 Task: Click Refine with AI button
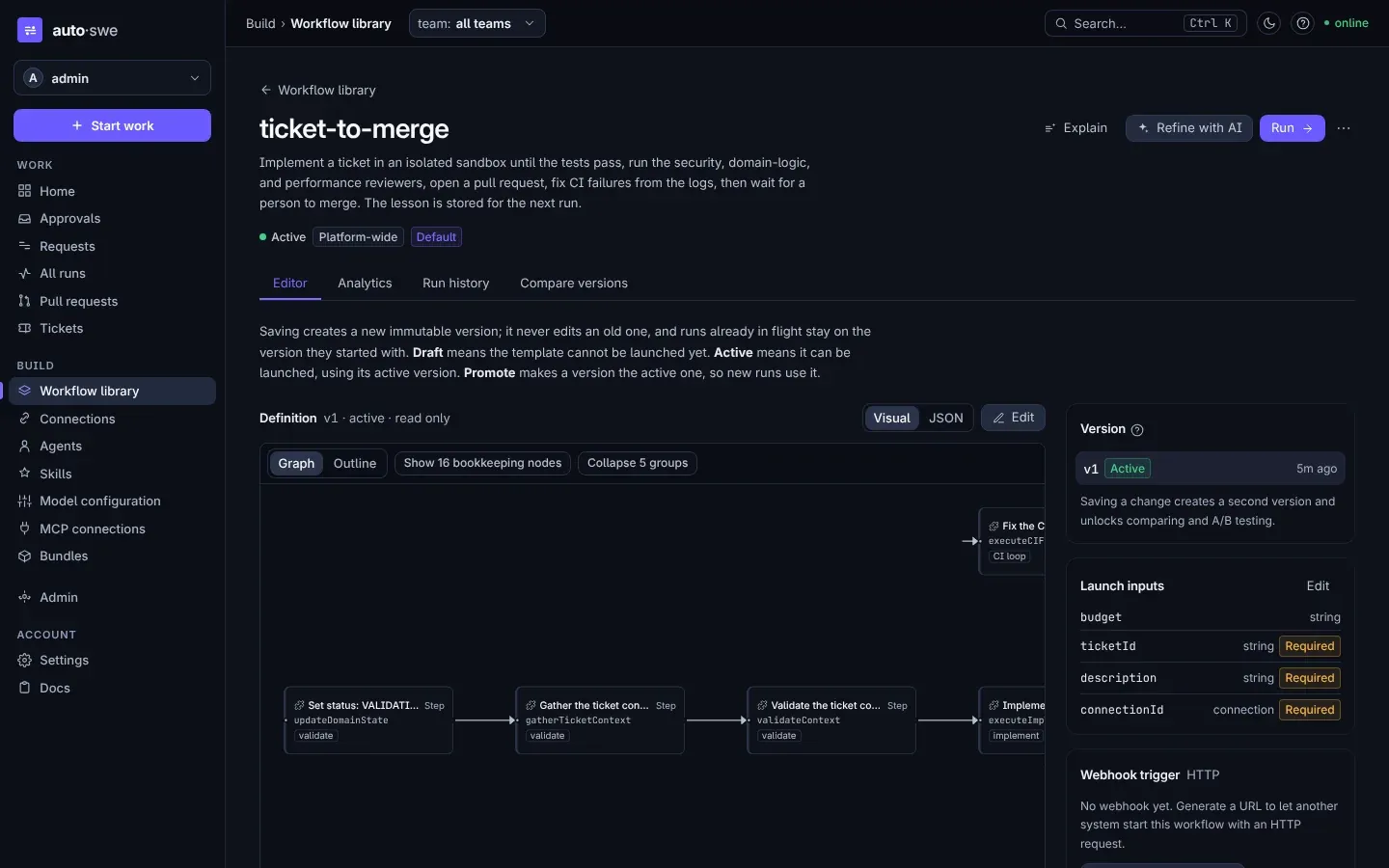point(1189,128)
